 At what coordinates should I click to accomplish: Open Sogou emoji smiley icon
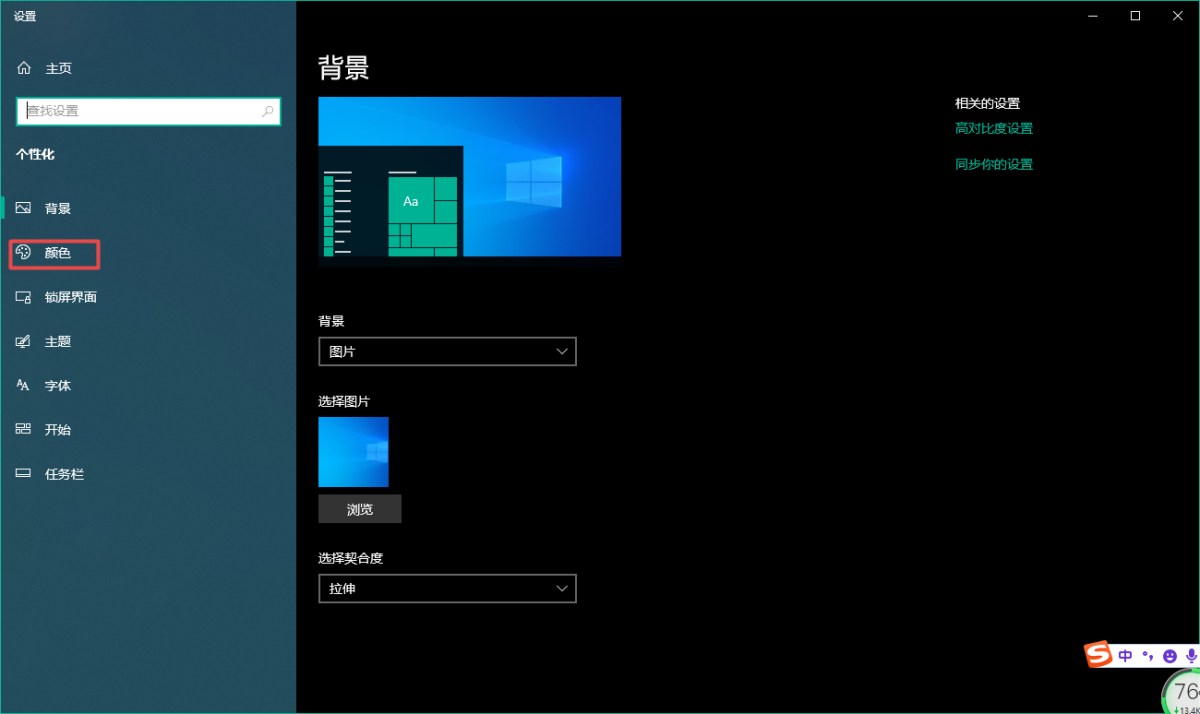(x=1170, y=656)
